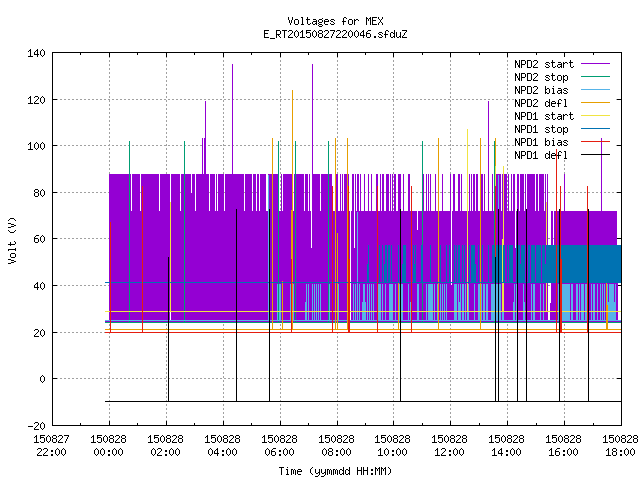Viewport: 640px width, 480px height.
Task: Click the file name E_RT20150827220046.sfduZ
Action: (335, 34)
